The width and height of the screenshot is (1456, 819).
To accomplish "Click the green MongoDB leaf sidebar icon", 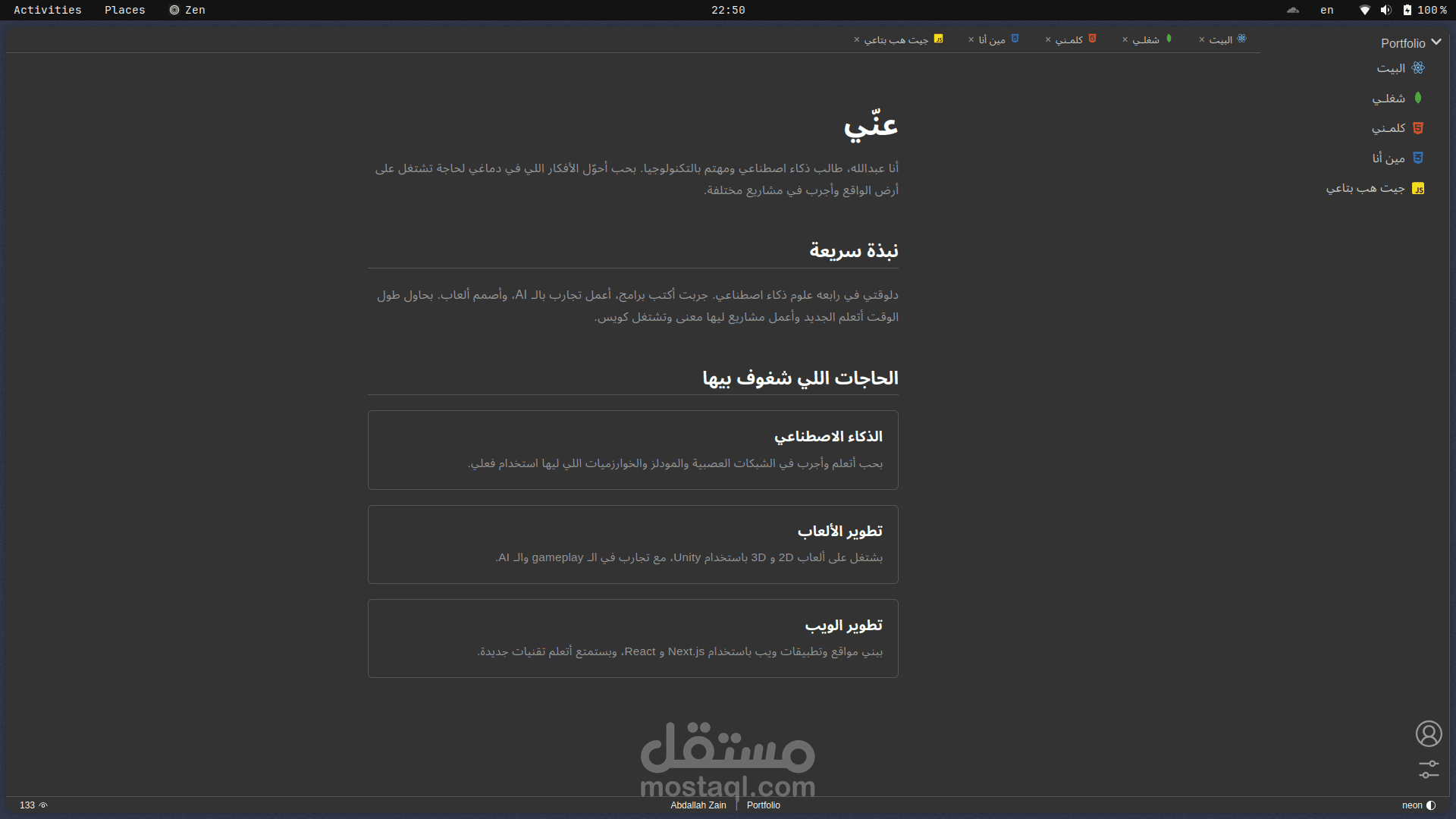I will click(x=1418, y=99).
